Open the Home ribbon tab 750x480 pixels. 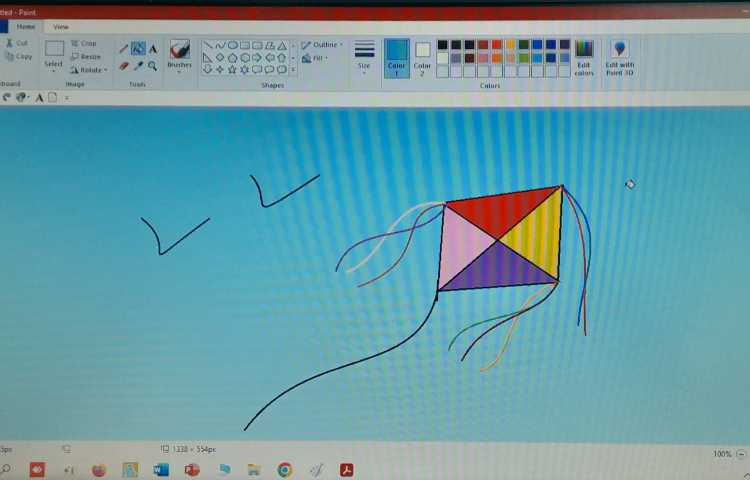[x=26, y=27]
